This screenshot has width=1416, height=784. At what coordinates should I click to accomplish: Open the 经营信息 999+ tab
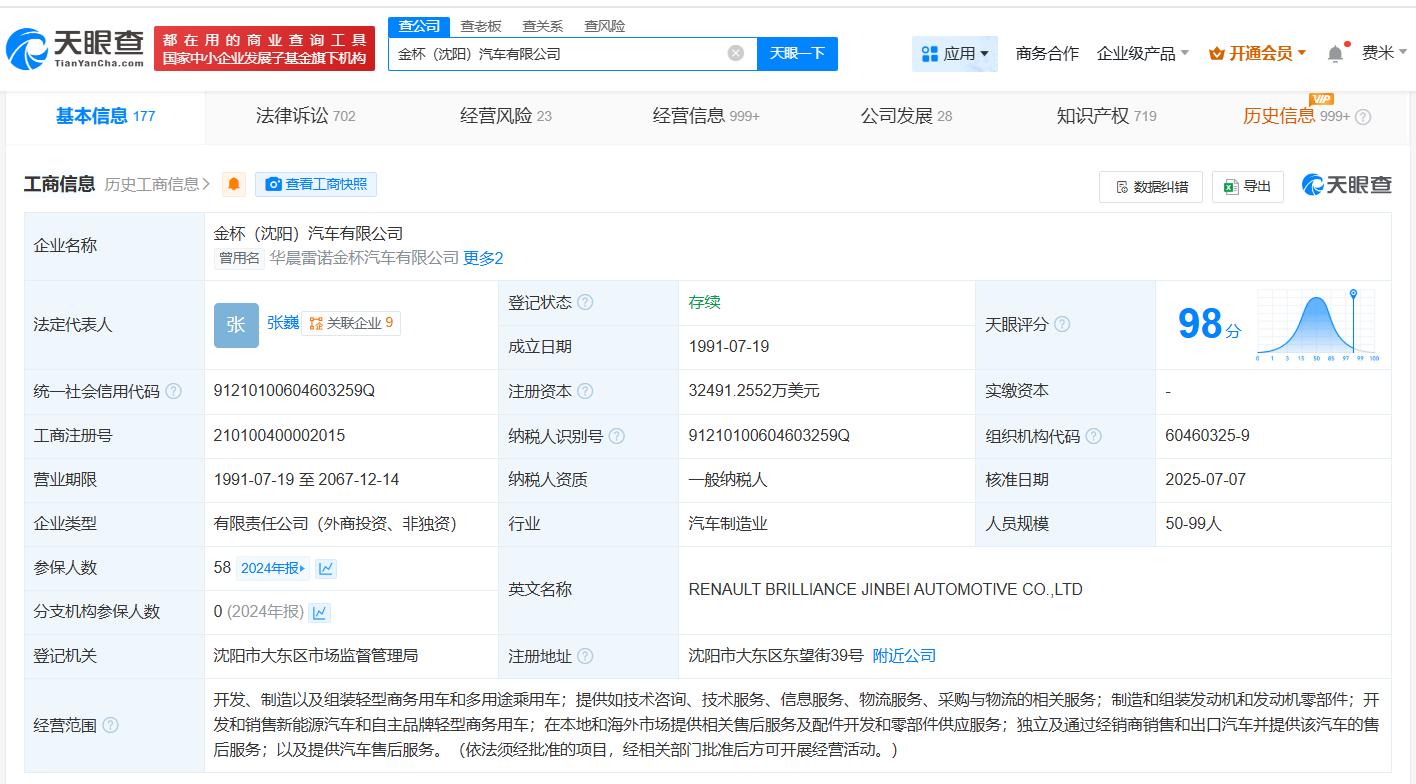tap(706, 116)
